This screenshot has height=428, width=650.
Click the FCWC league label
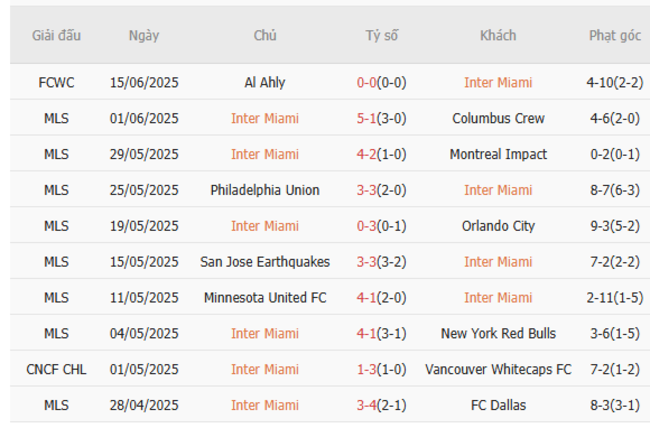(x=56, y=83)
